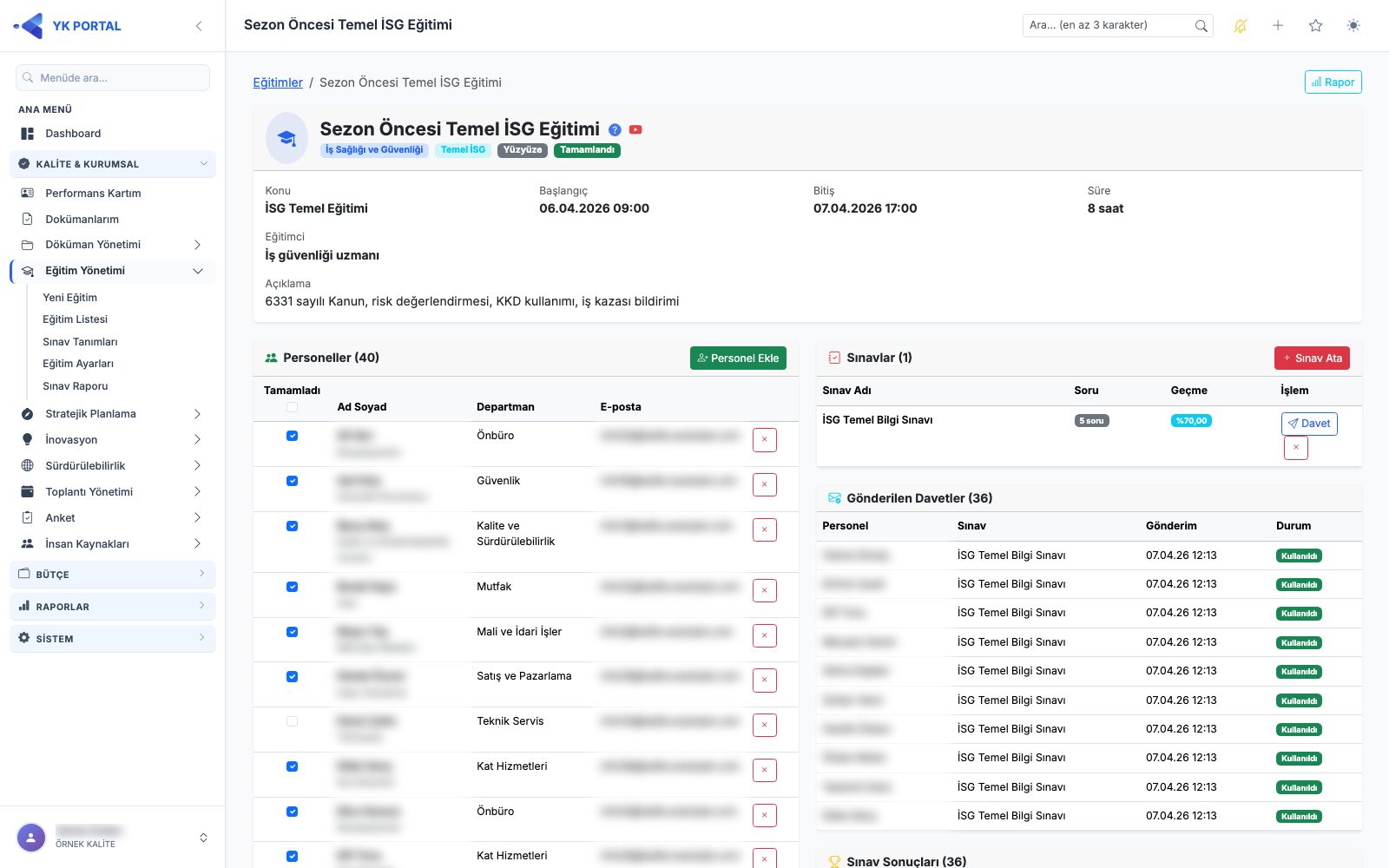Expand the Raporlar section

point(113,607)
